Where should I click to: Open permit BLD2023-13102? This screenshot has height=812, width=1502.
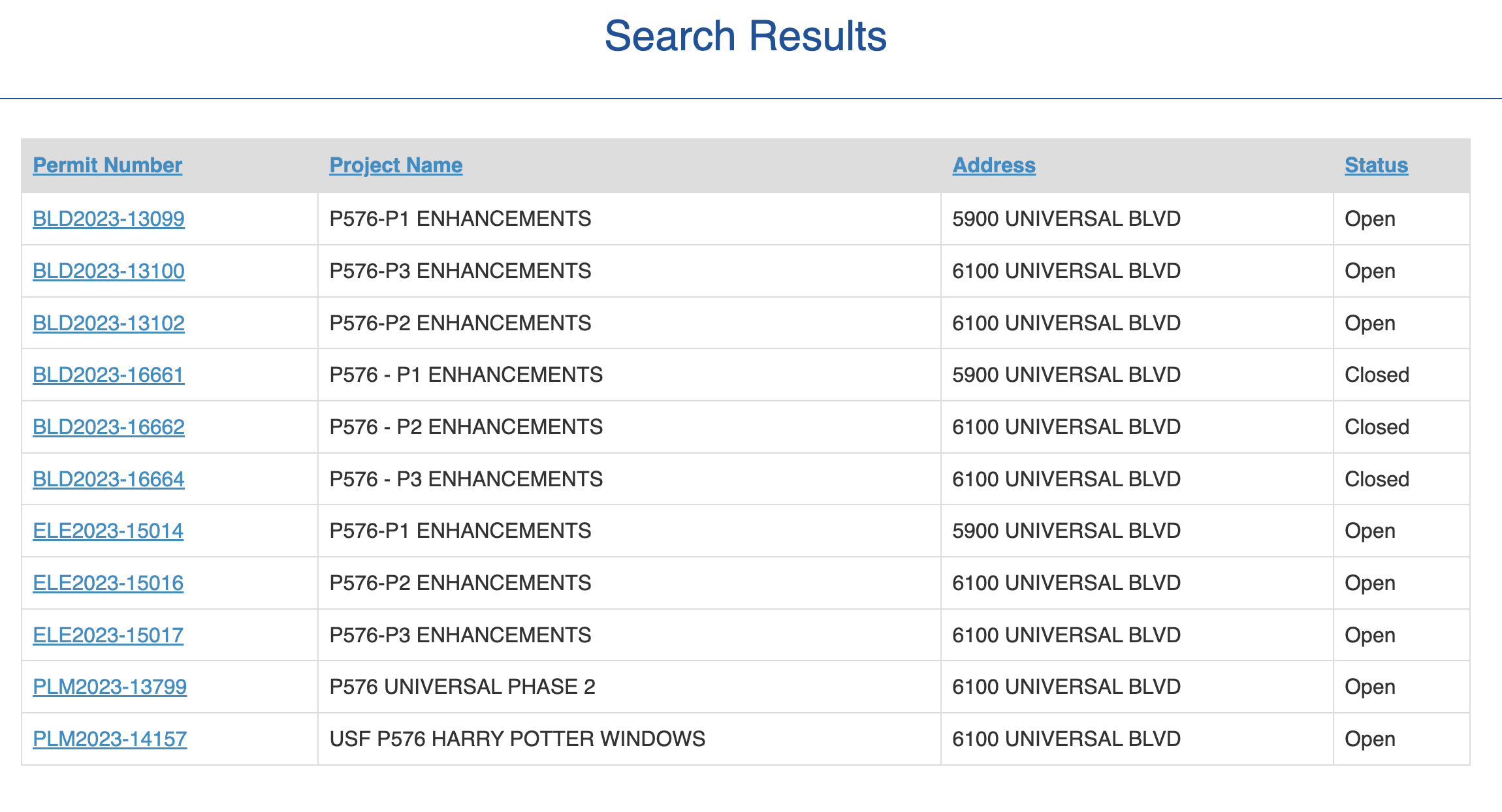point(108,323)
